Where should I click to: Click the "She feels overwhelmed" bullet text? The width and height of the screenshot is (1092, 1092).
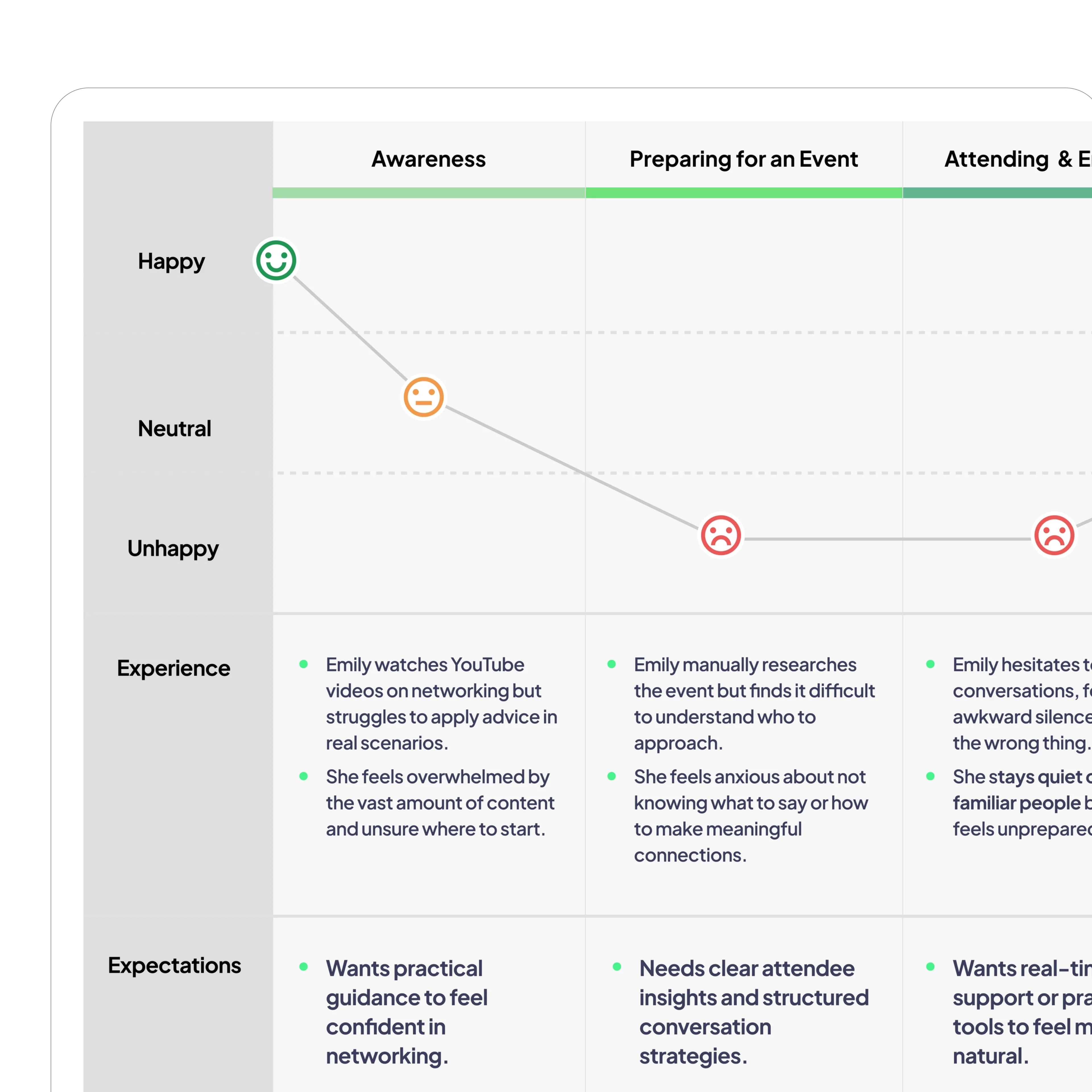[x=440, y=803]
